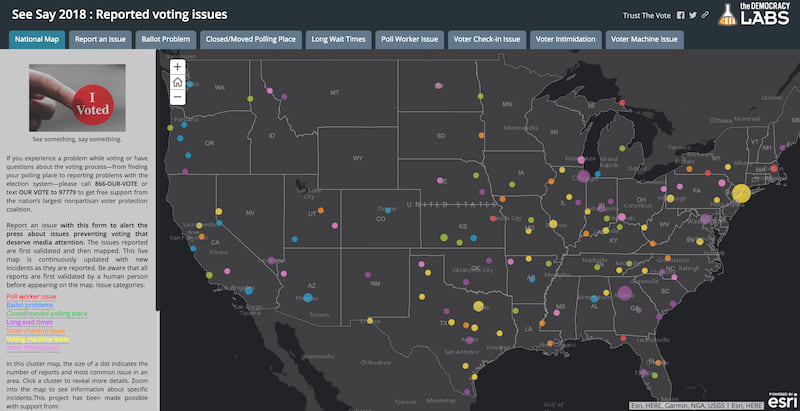800x411 pixels.
Task: Show the Voter Intimidation tab
Action: [x=566, y=39]
